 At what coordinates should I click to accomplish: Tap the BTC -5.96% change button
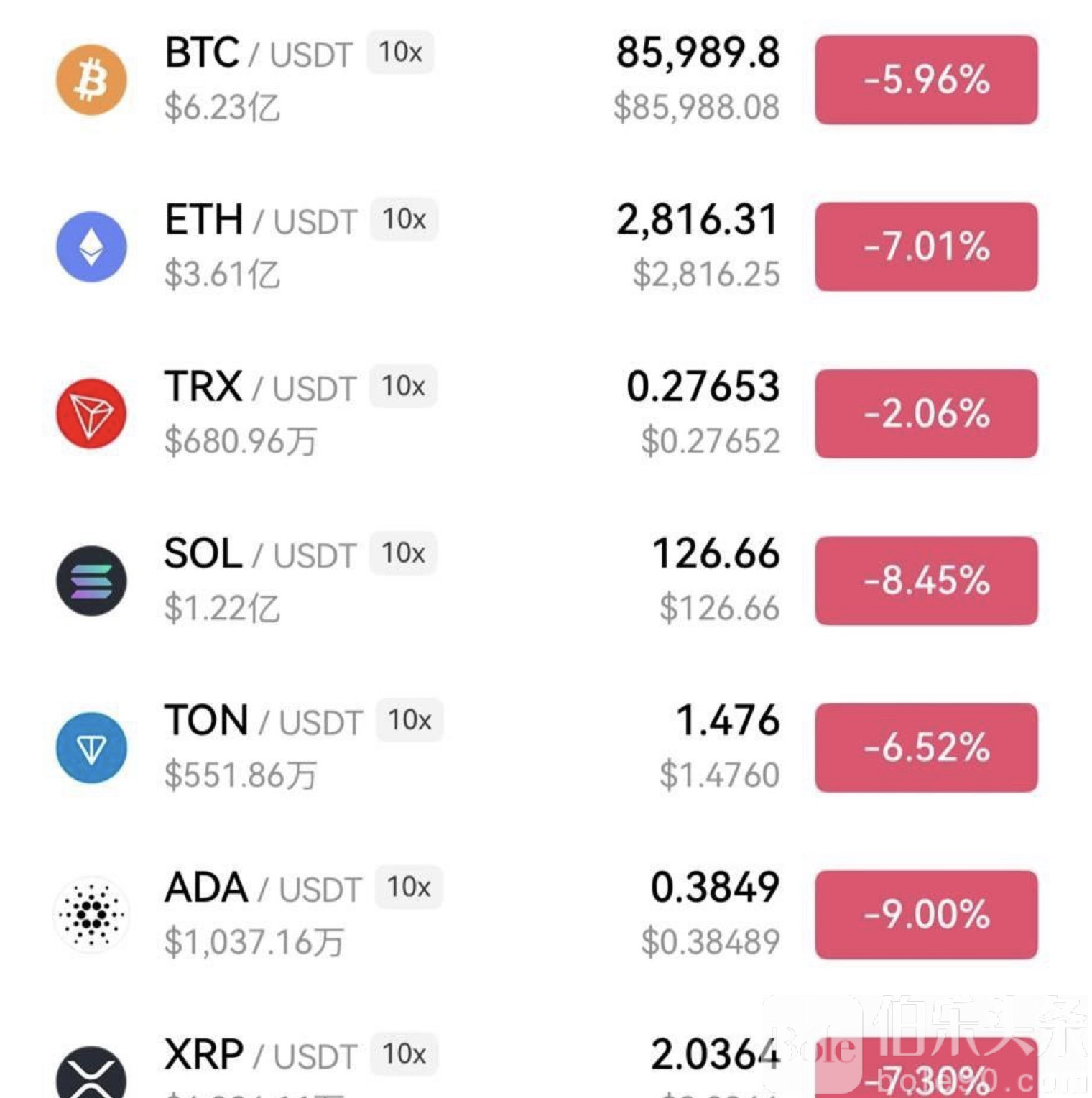(x=925, y=80)
